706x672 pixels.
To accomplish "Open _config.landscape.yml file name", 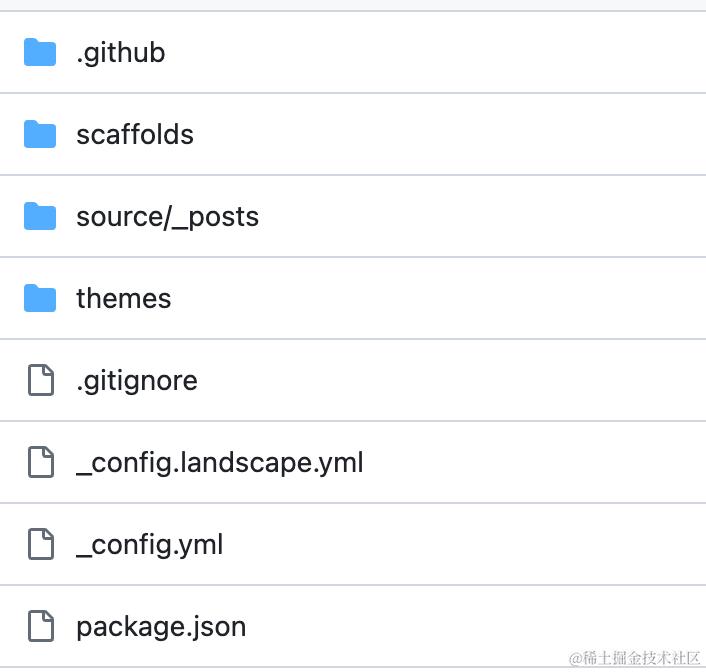I will point(219,462).
